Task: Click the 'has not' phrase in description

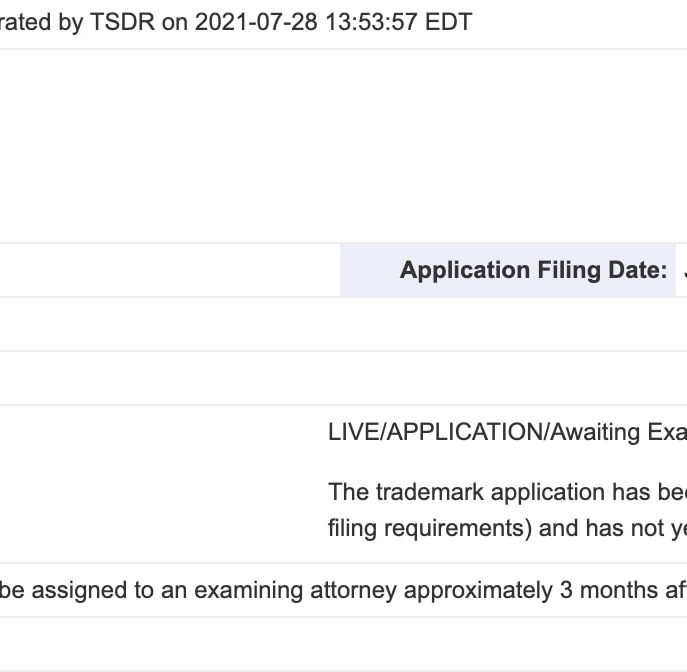Action: [625, 528]
